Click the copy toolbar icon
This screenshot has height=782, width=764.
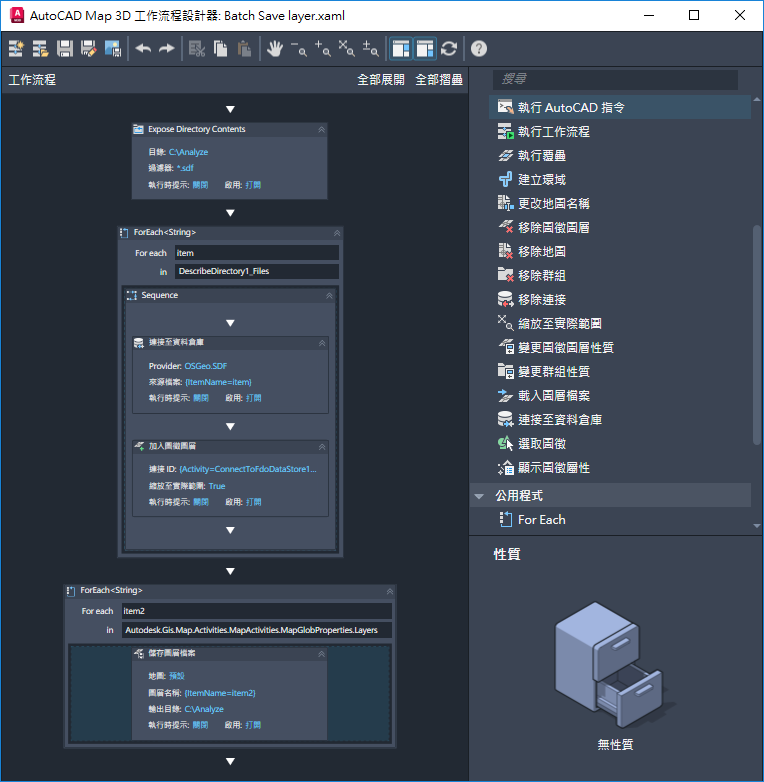pos(220,48)
